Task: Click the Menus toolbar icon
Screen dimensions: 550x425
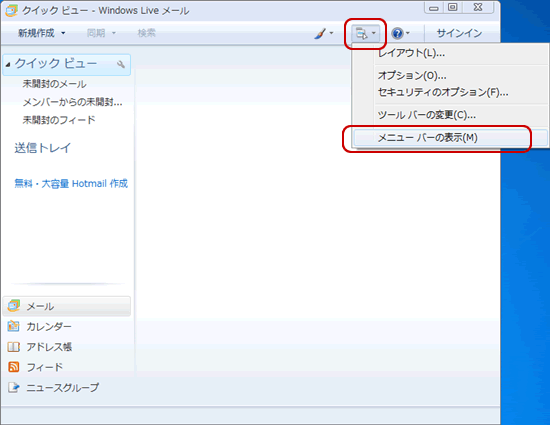Action: click(361, 33)
